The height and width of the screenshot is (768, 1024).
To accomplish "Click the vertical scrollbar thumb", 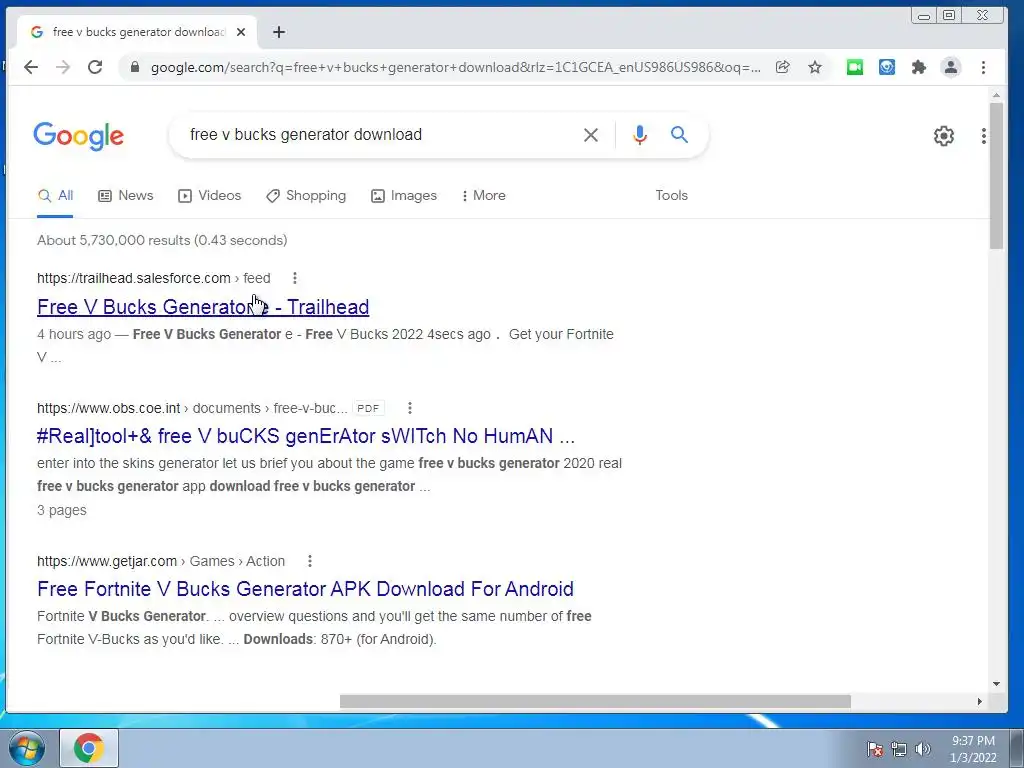I will coord(996,176).
